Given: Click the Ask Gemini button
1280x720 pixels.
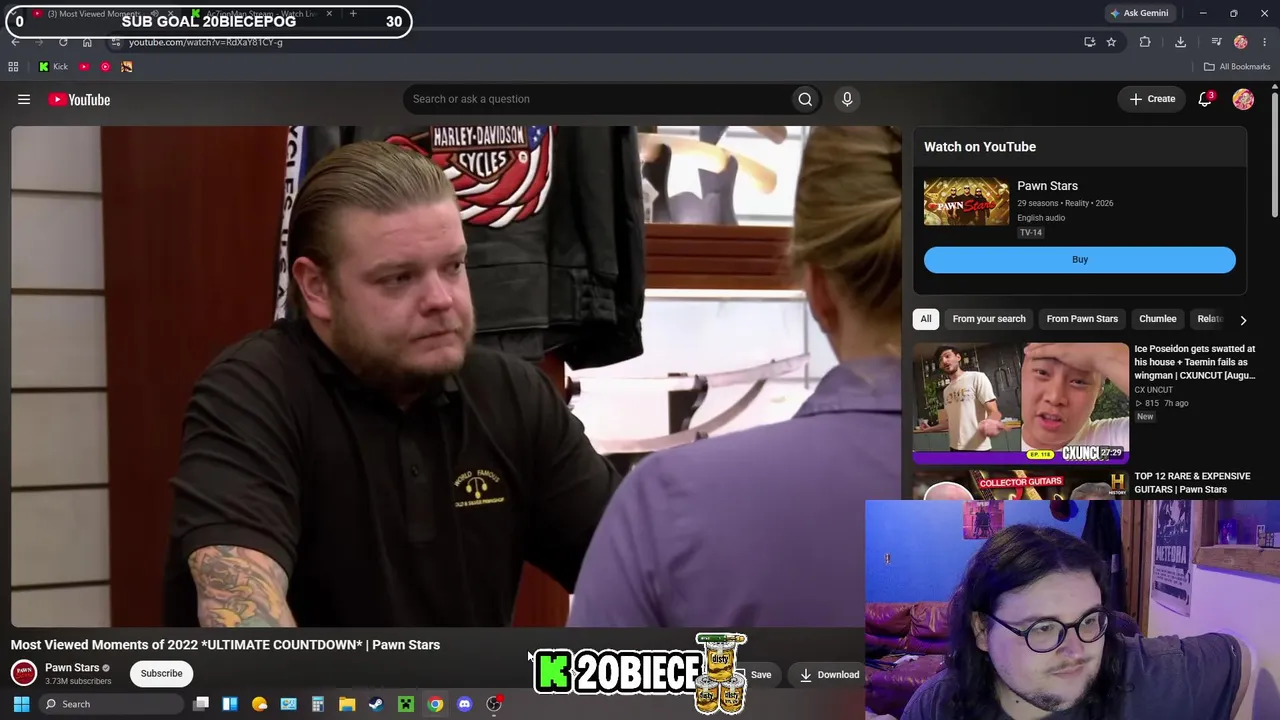Looking at the screenshot, I should click(1139, 13).
